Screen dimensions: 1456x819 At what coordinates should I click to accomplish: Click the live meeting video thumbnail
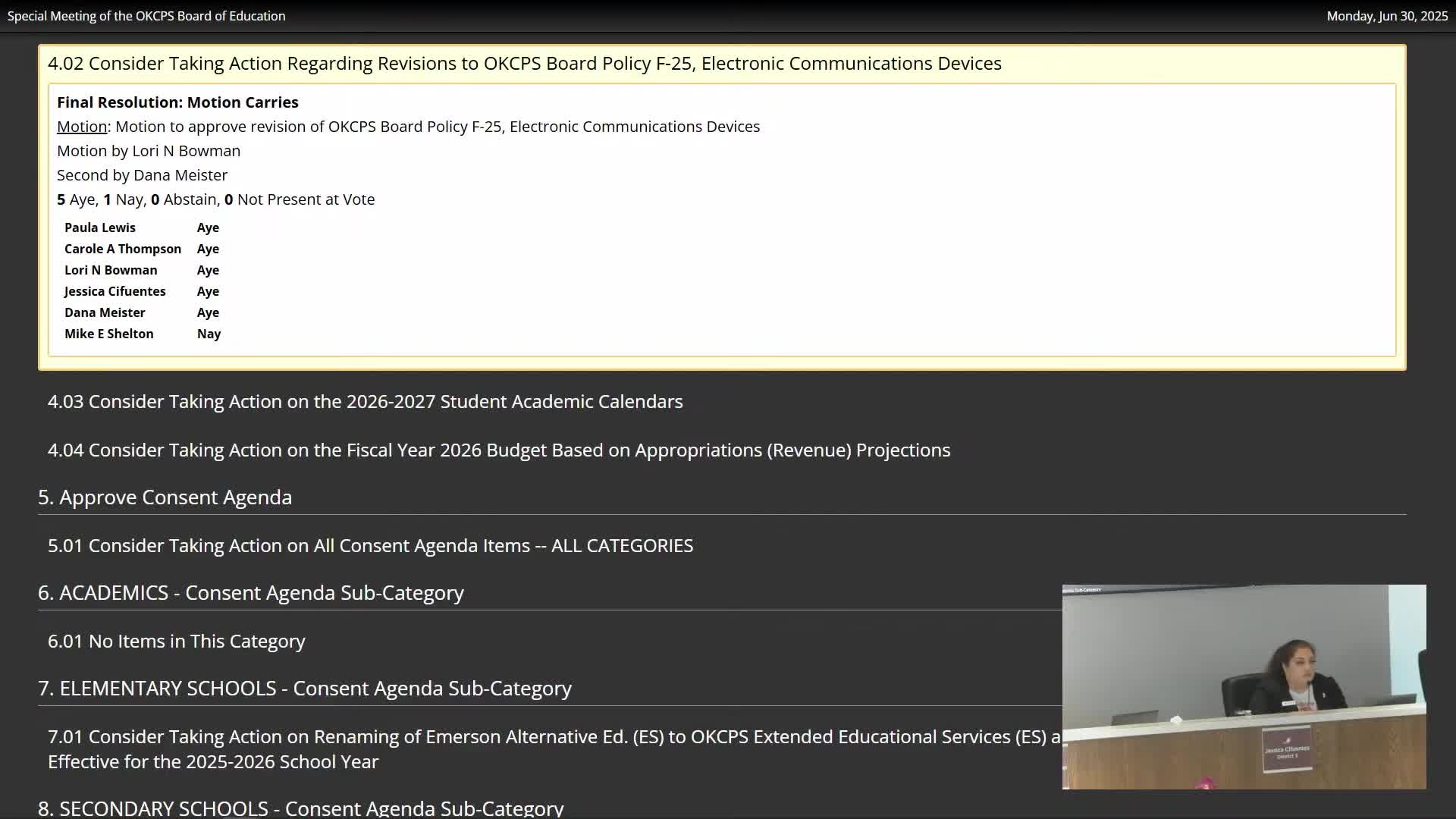(x=1244, y=686)
